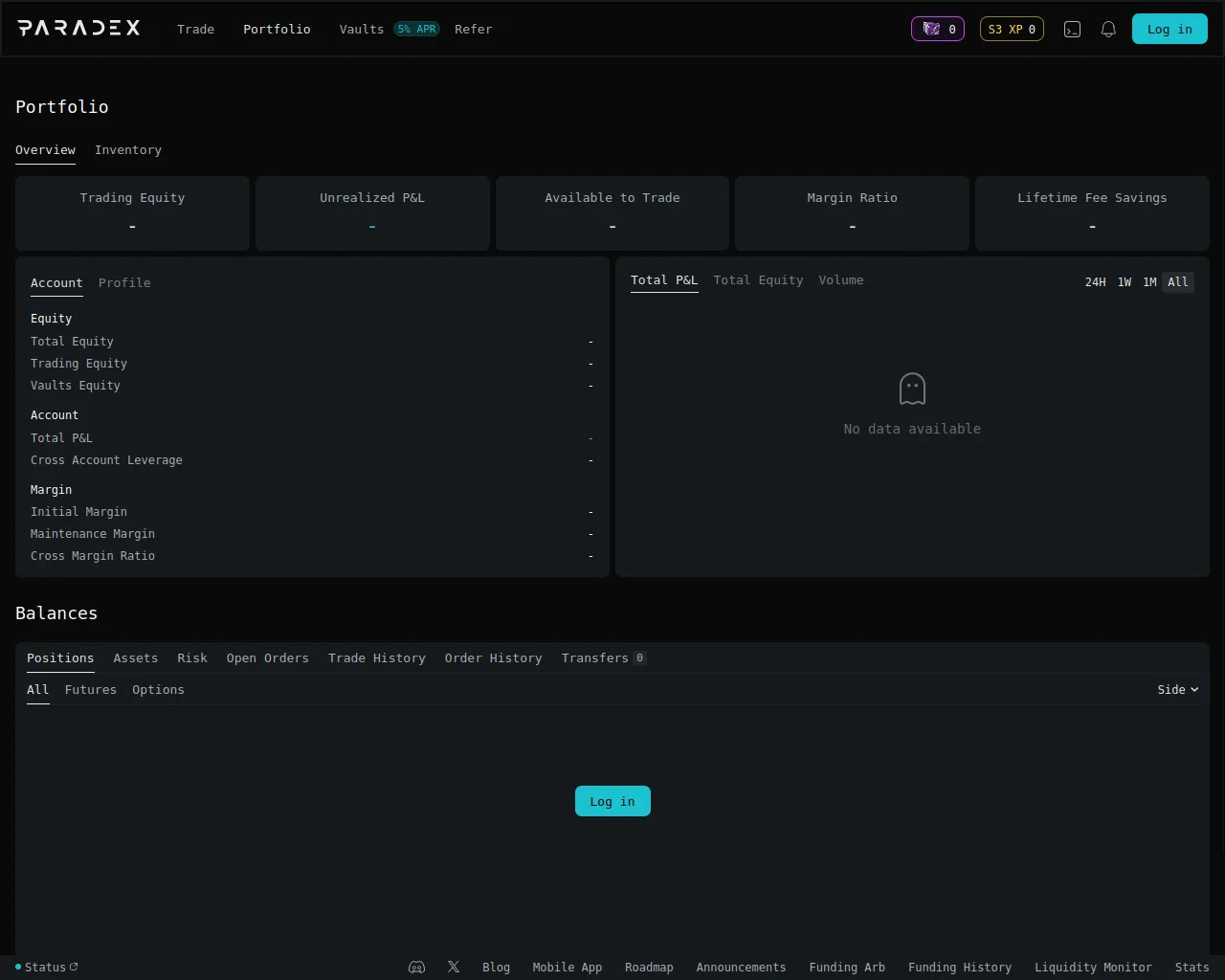Open the notifications bell
Image resolution: width=1225 pixels, height=980 pixels.
(1108, 30)
